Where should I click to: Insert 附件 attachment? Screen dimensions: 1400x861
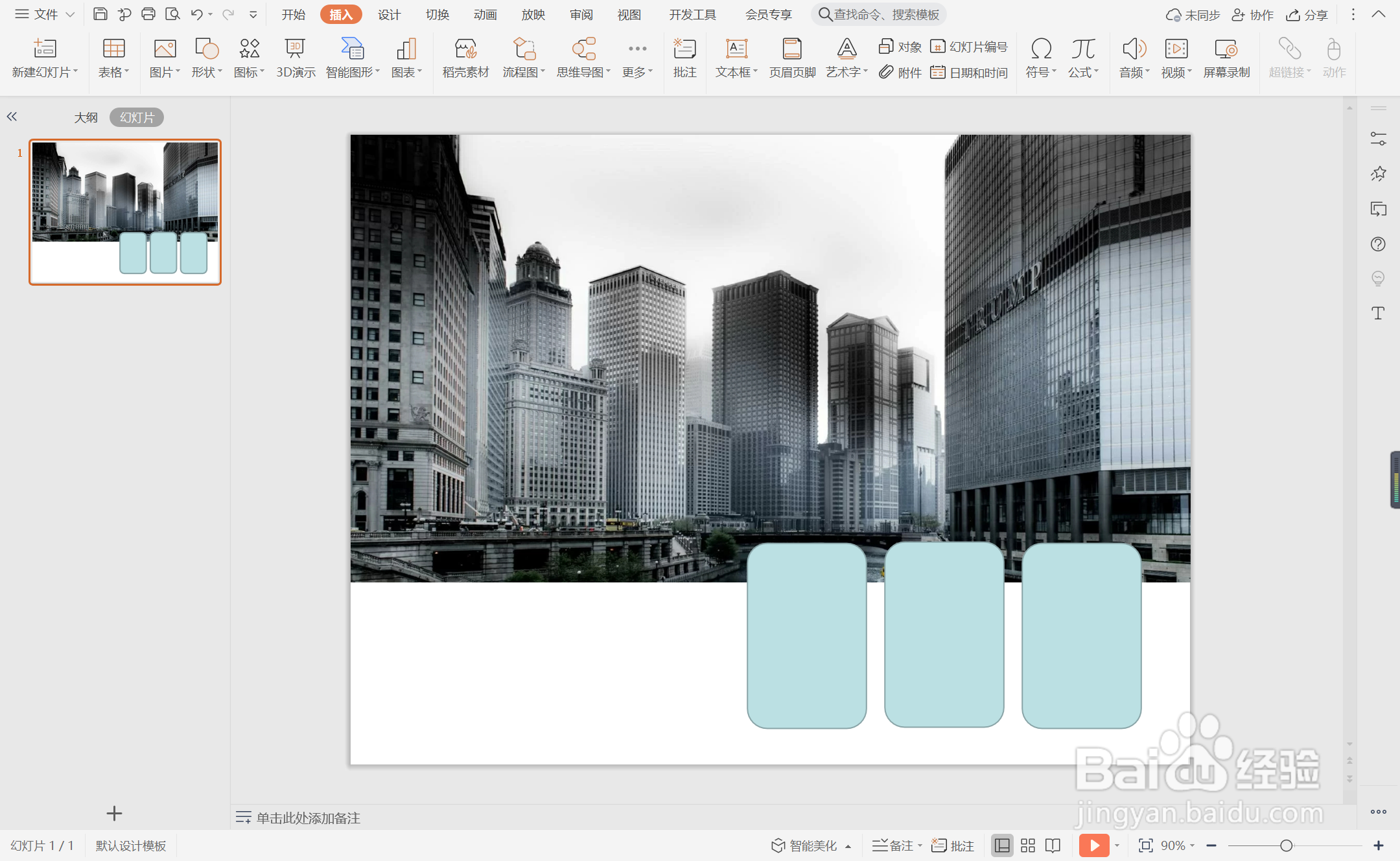click(900, 73)
